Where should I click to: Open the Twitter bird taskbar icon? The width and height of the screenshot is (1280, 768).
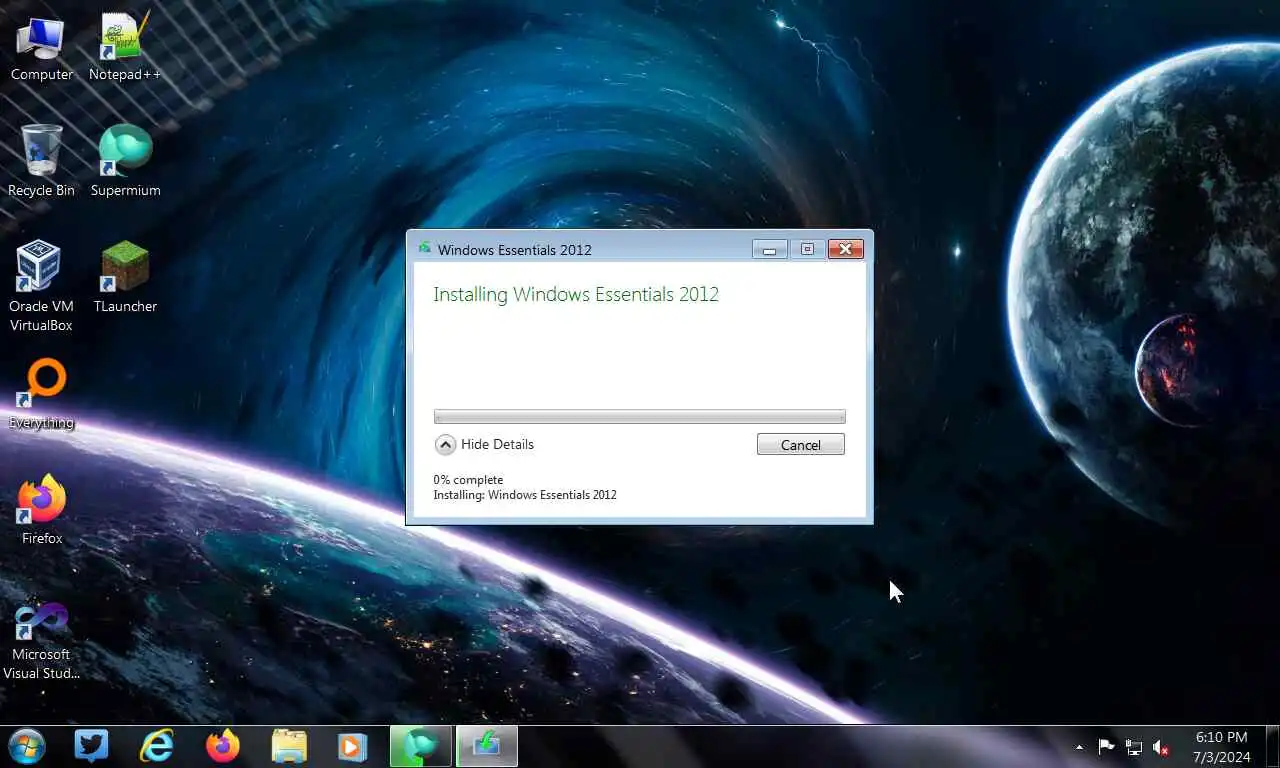[x=91, y=746]
